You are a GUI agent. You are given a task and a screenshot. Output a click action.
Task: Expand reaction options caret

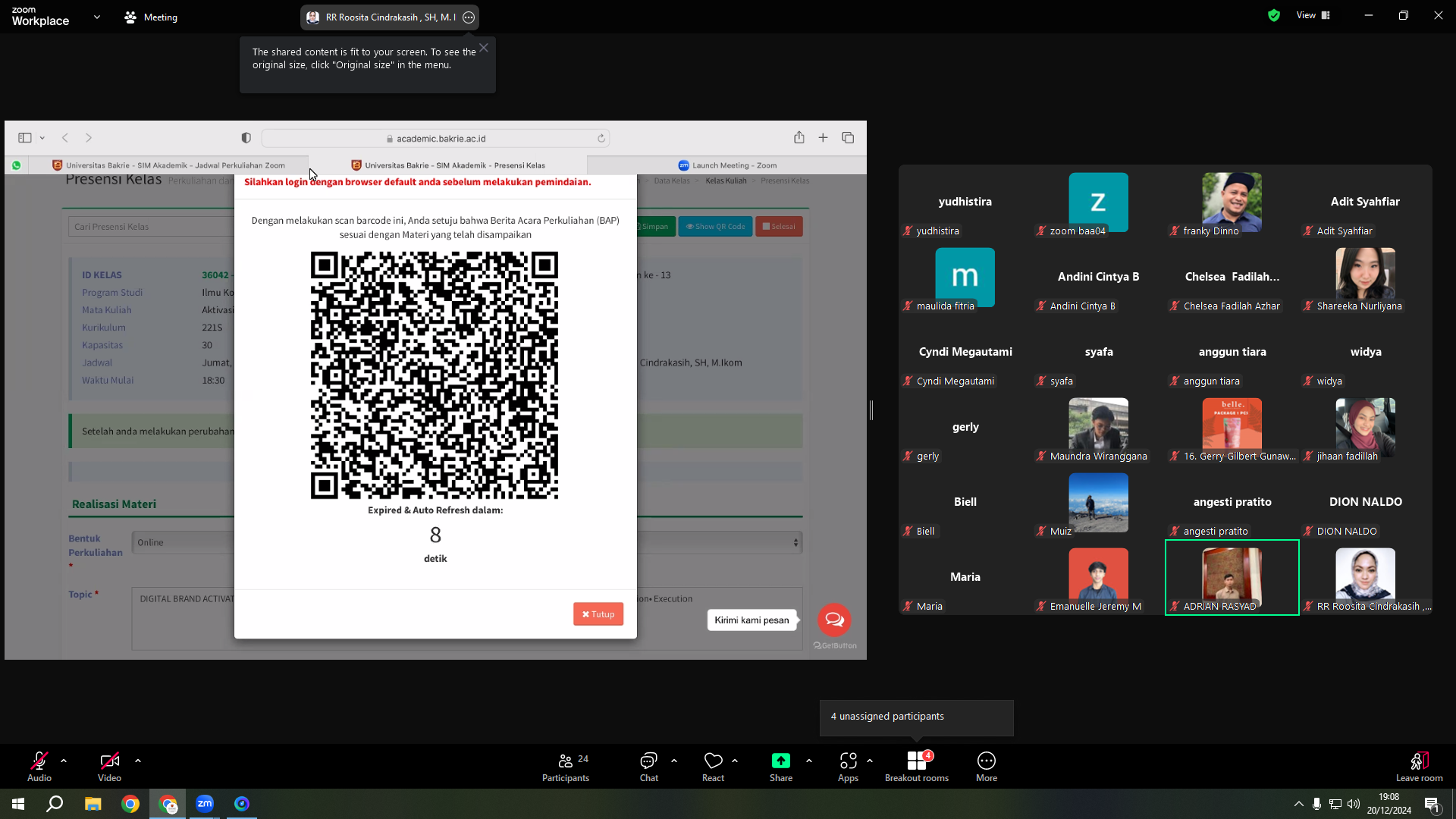(735, 761)
